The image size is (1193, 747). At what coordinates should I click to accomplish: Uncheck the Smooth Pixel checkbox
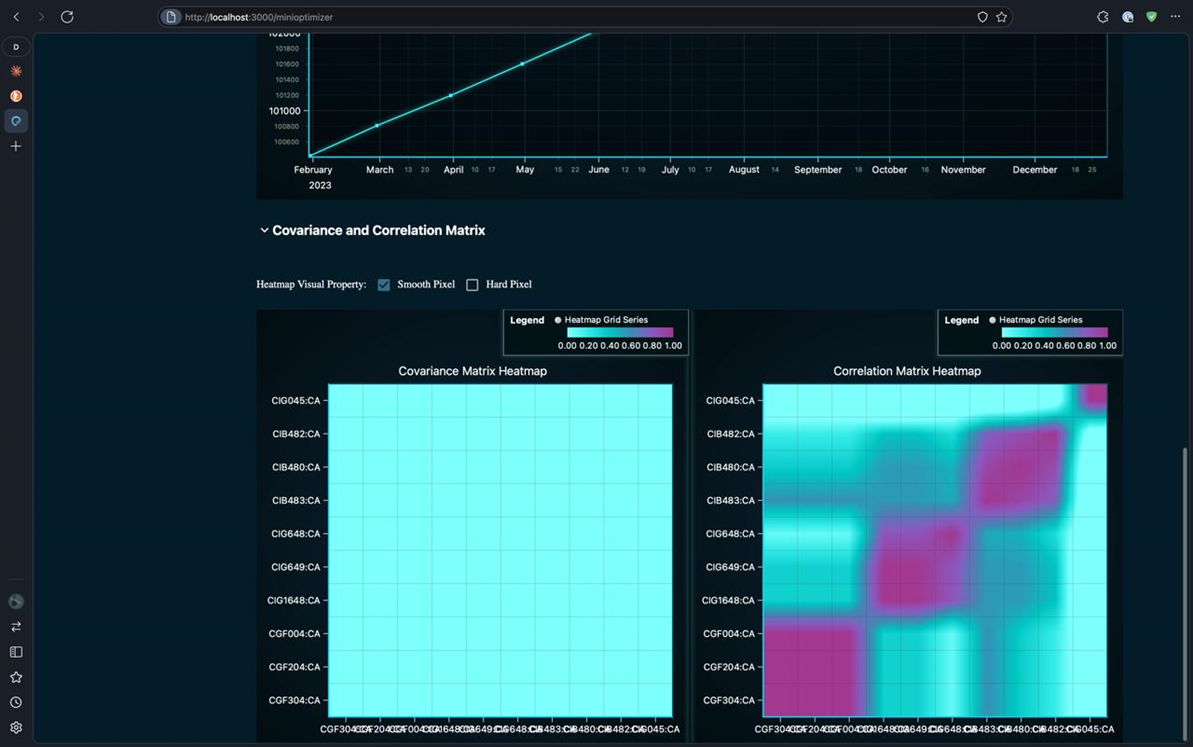[384, 285]
